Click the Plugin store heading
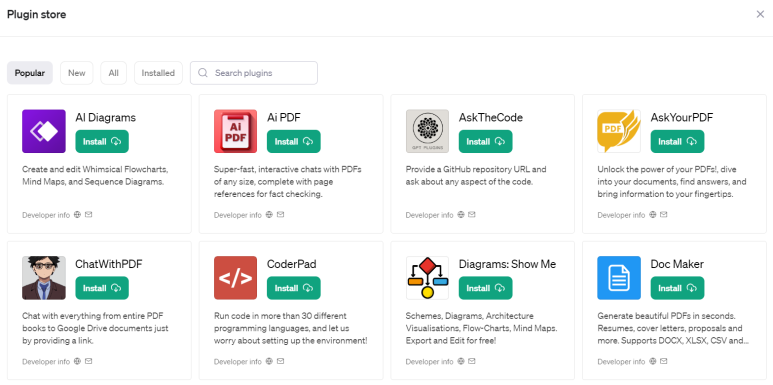Screen dimensions: 773x385 [x=36, y=14]
